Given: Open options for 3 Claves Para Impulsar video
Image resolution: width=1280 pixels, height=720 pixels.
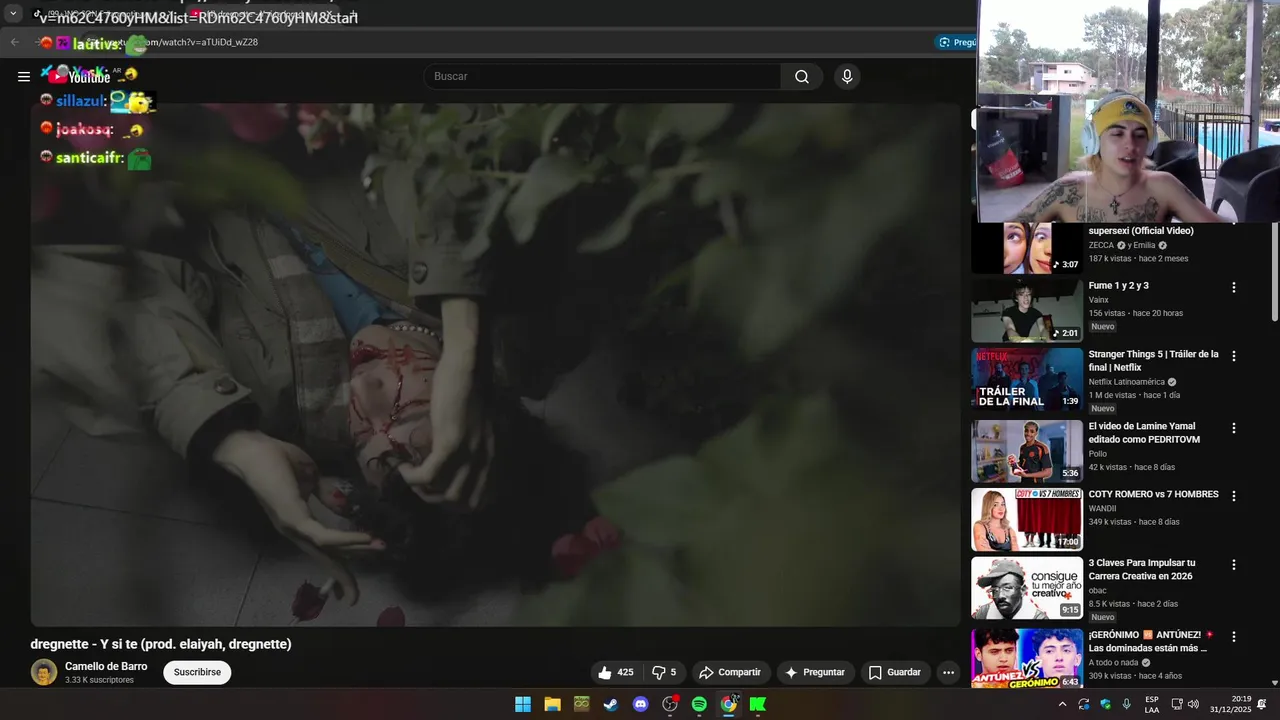Looking at the screenshot, I should [1234, 565].
